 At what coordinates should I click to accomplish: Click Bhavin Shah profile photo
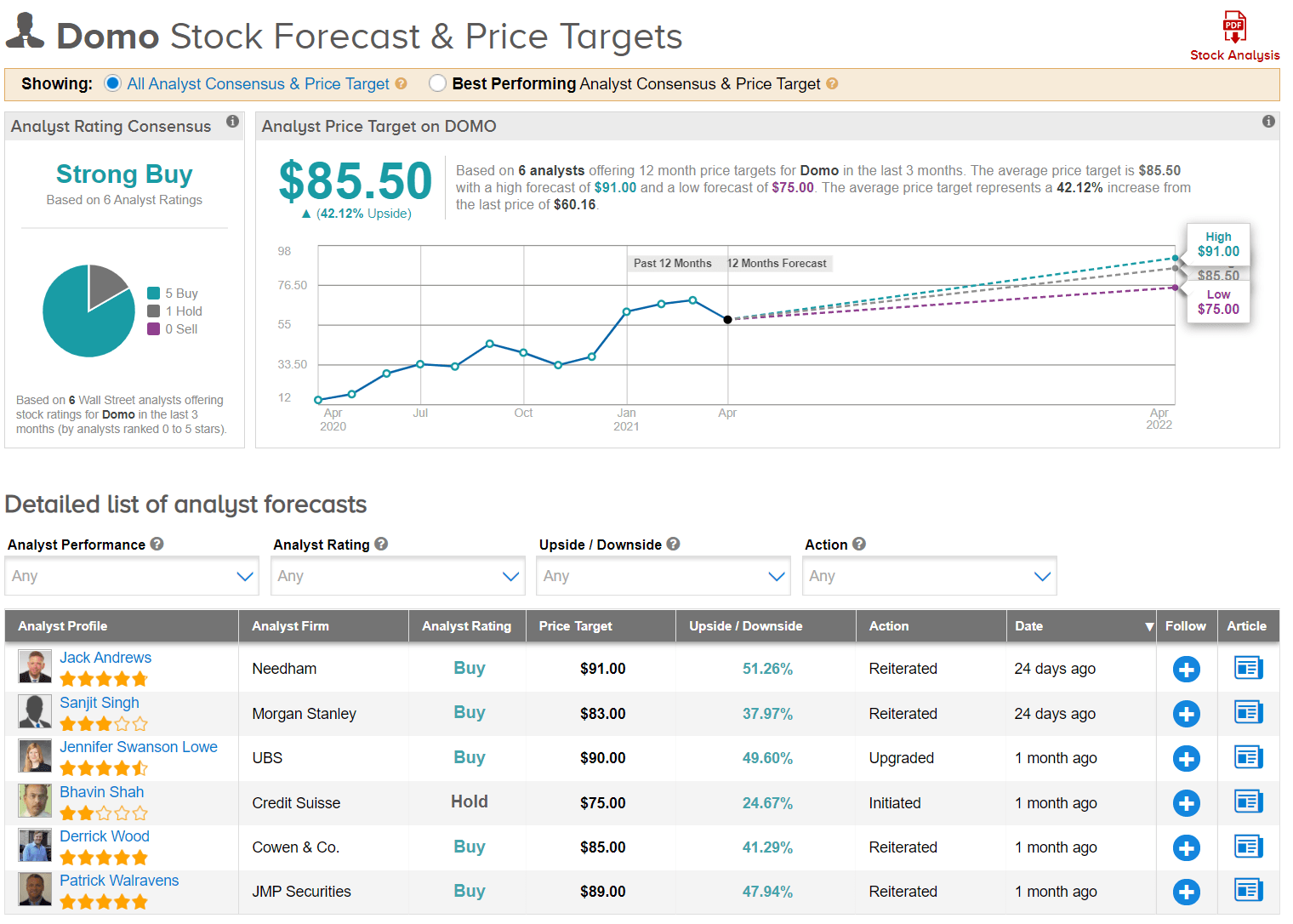click(35, 801)
